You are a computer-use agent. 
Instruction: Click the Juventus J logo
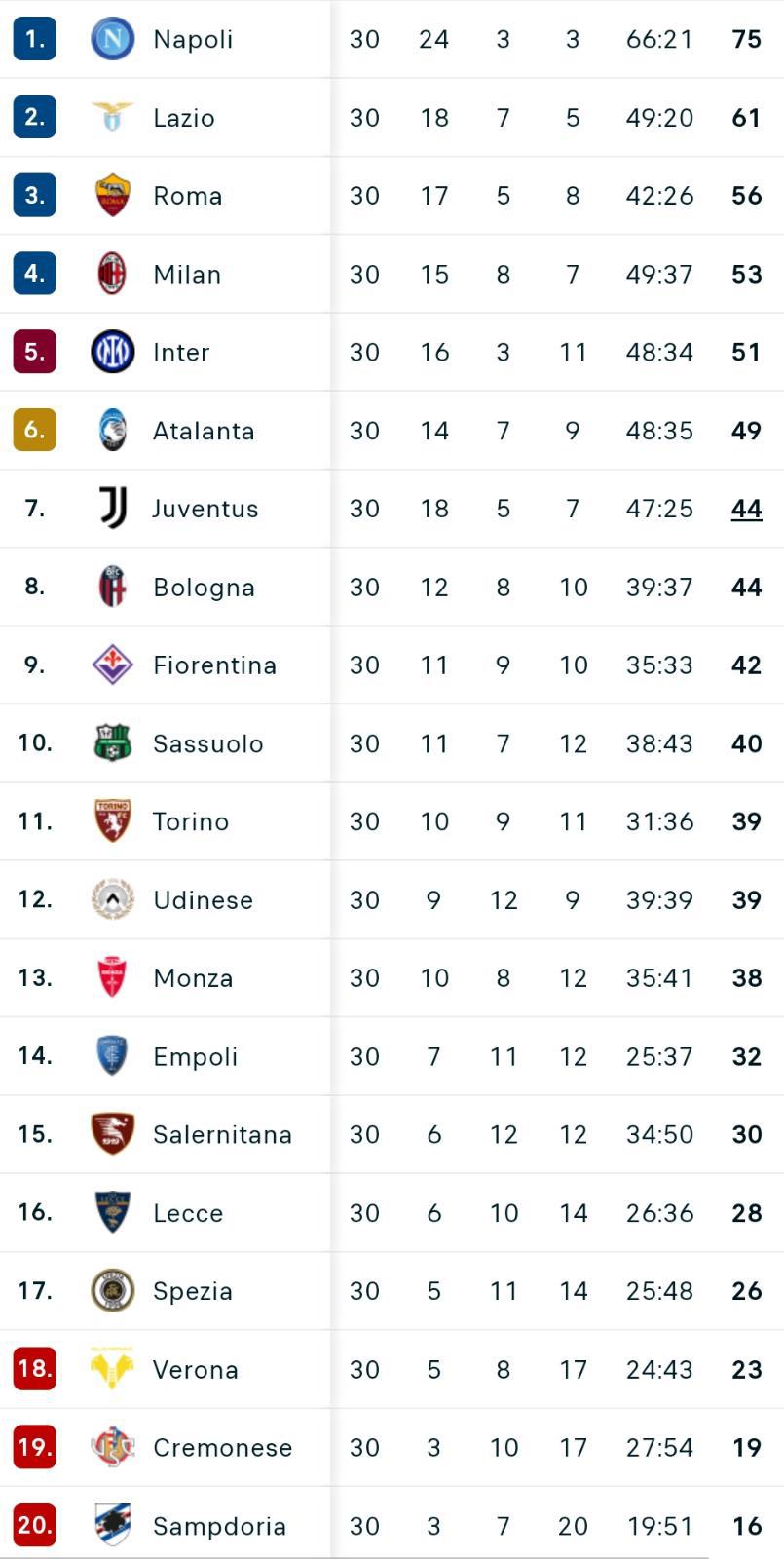tap(113, 508)
